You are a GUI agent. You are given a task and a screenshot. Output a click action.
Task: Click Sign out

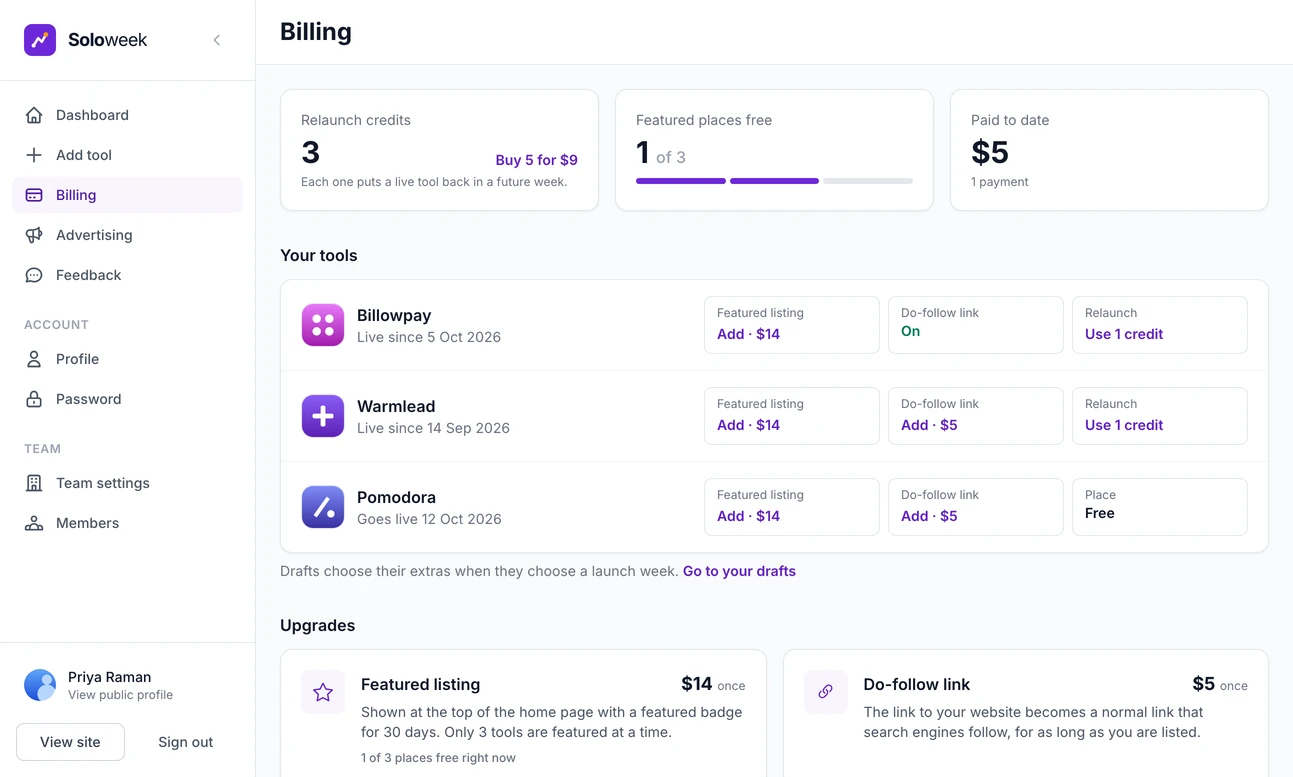(186, 742)
